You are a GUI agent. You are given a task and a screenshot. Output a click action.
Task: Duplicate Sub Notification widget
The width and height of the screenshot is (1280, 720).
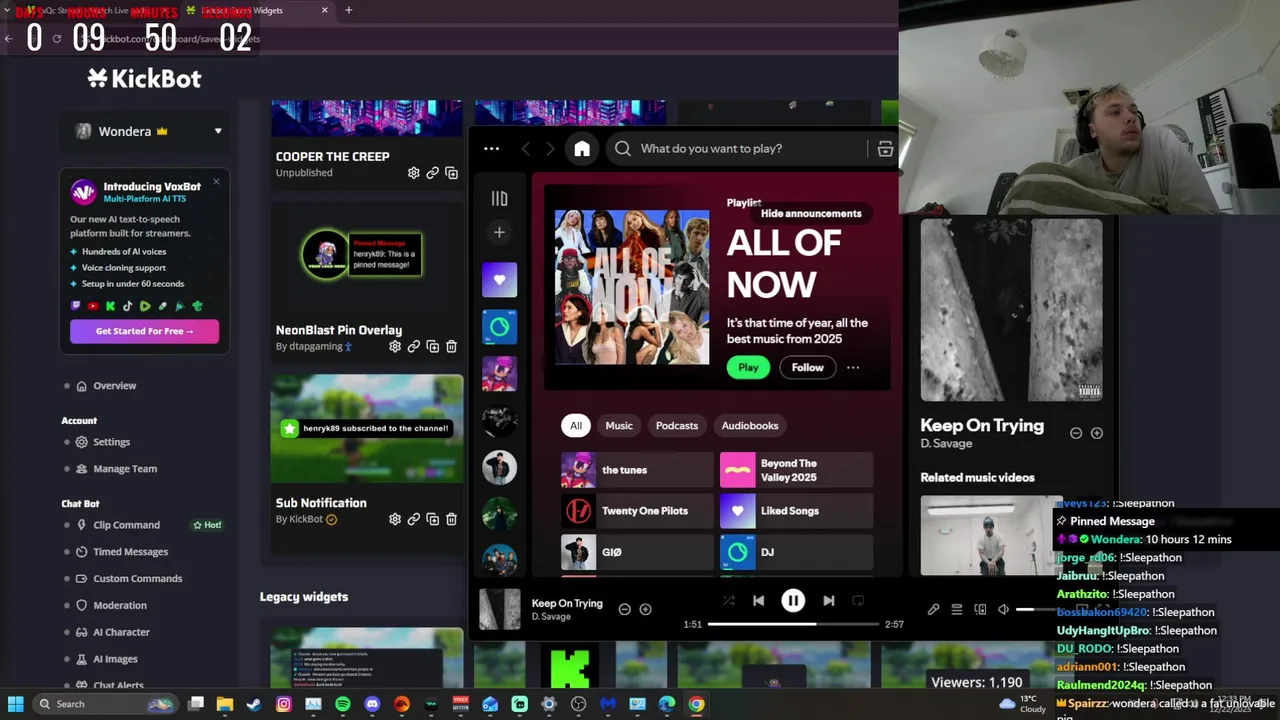[x=432, y=519]
